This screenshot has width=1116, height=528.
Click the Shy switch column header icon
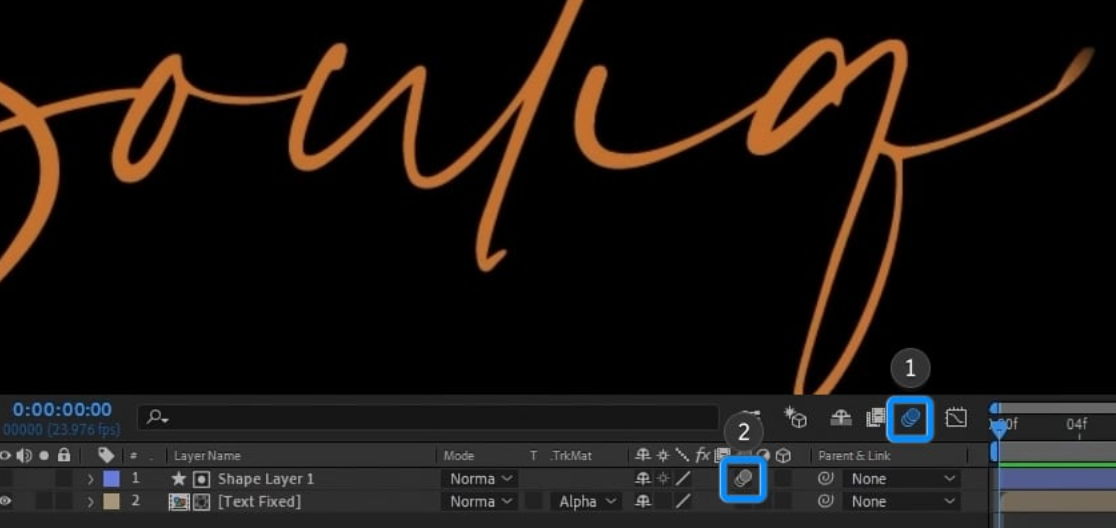[x=643, y=455]
